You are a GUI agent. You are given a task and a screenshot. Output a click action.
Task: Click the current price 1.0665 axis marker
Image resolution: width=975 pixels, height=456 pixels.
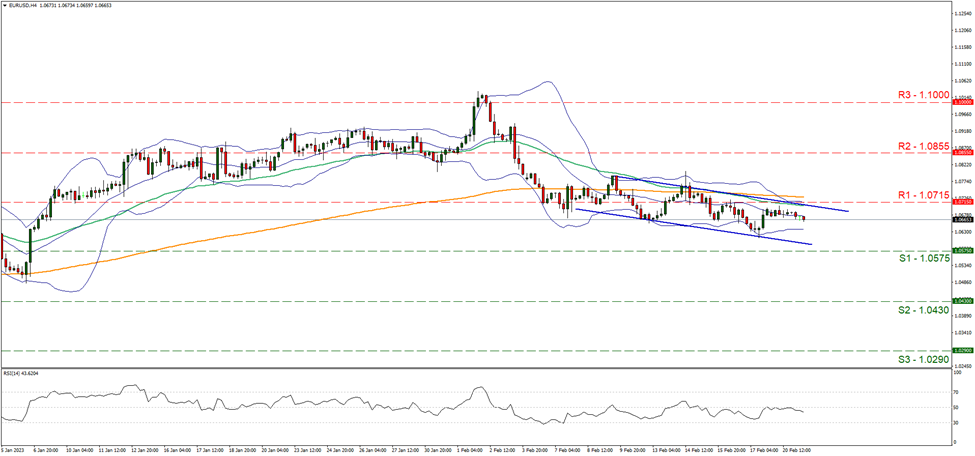pos(961,219)
